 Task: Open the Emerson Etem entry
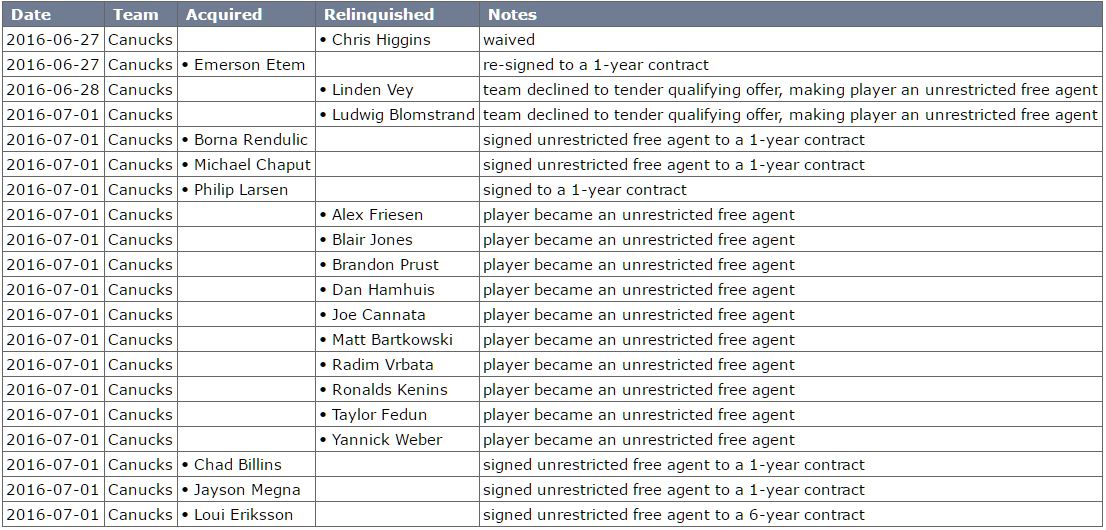point(249,65)
